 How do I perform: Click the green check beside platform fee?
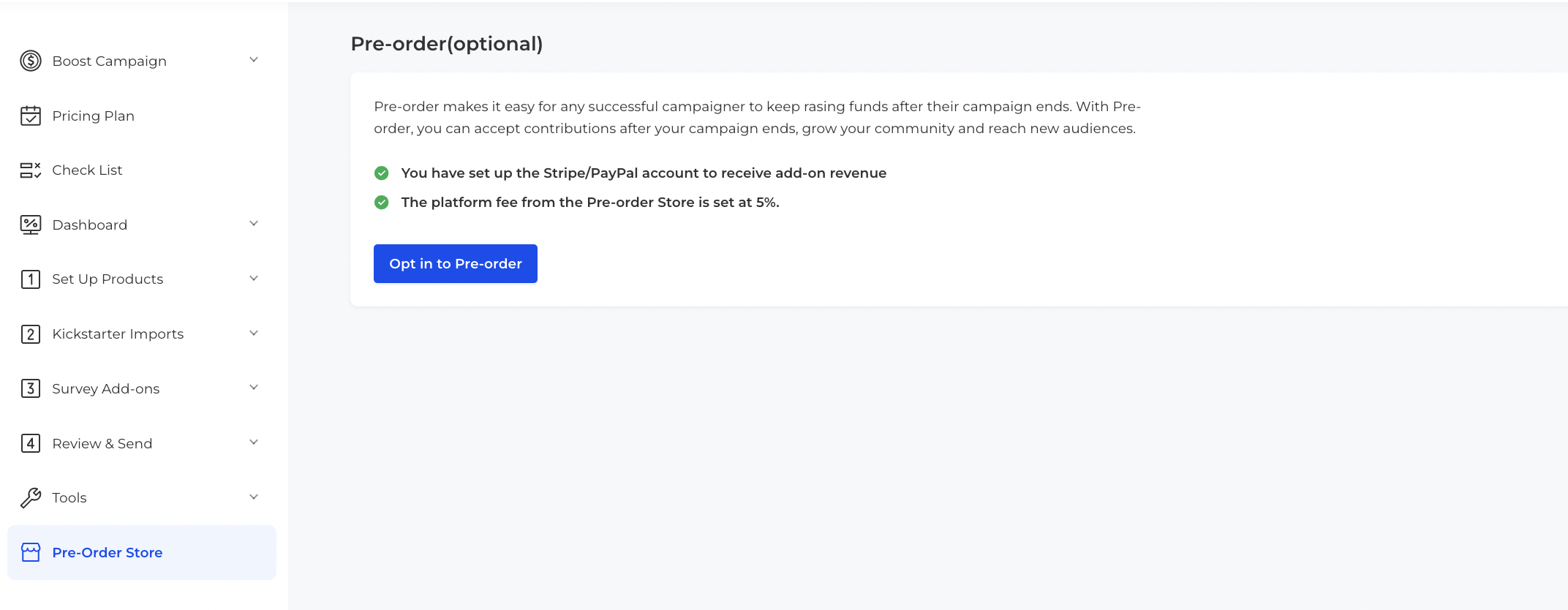[382, 203]
